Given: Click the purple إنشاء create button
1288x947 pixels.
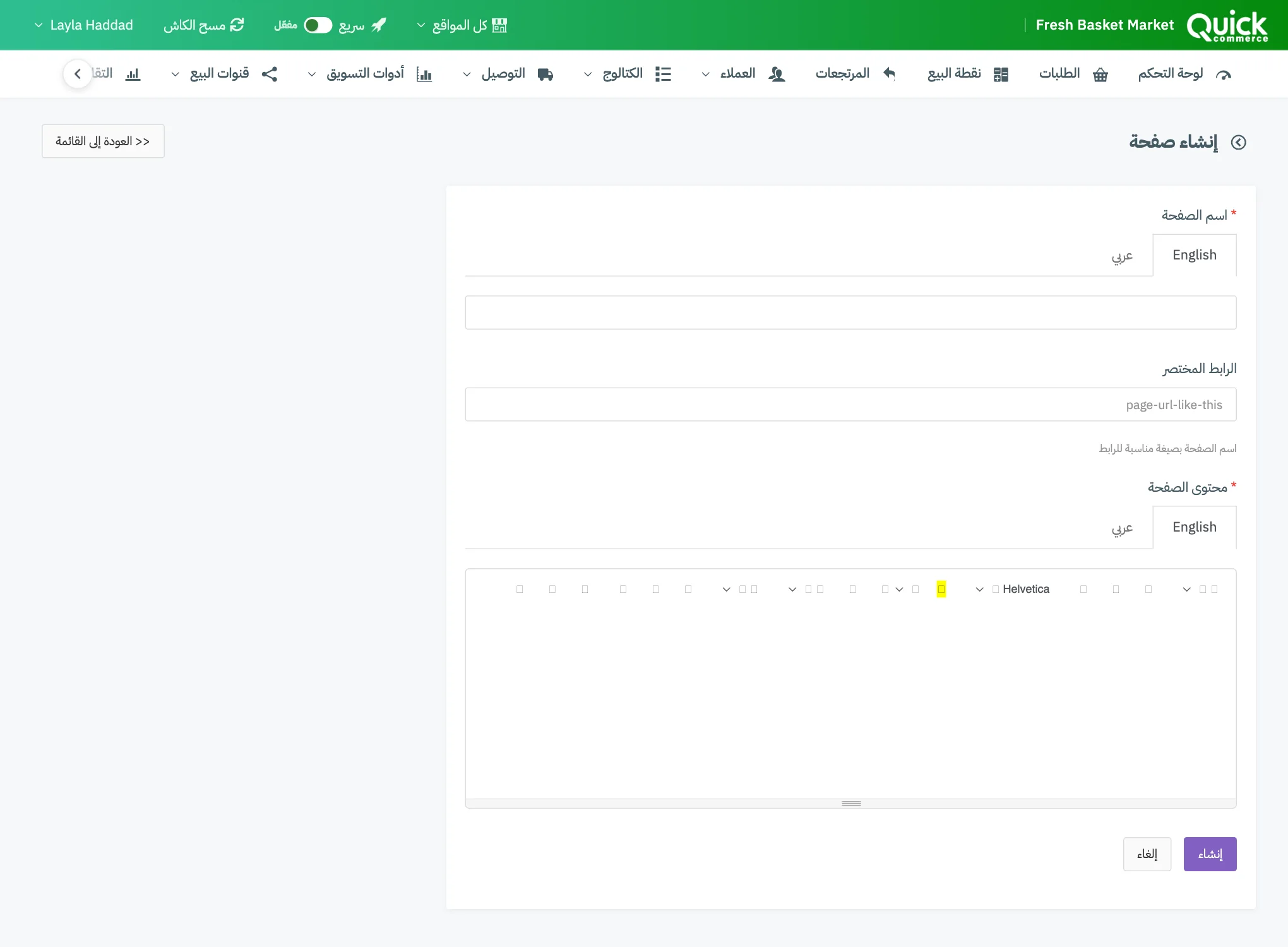Looking at the screenshot, I should tap(1210, 854).
